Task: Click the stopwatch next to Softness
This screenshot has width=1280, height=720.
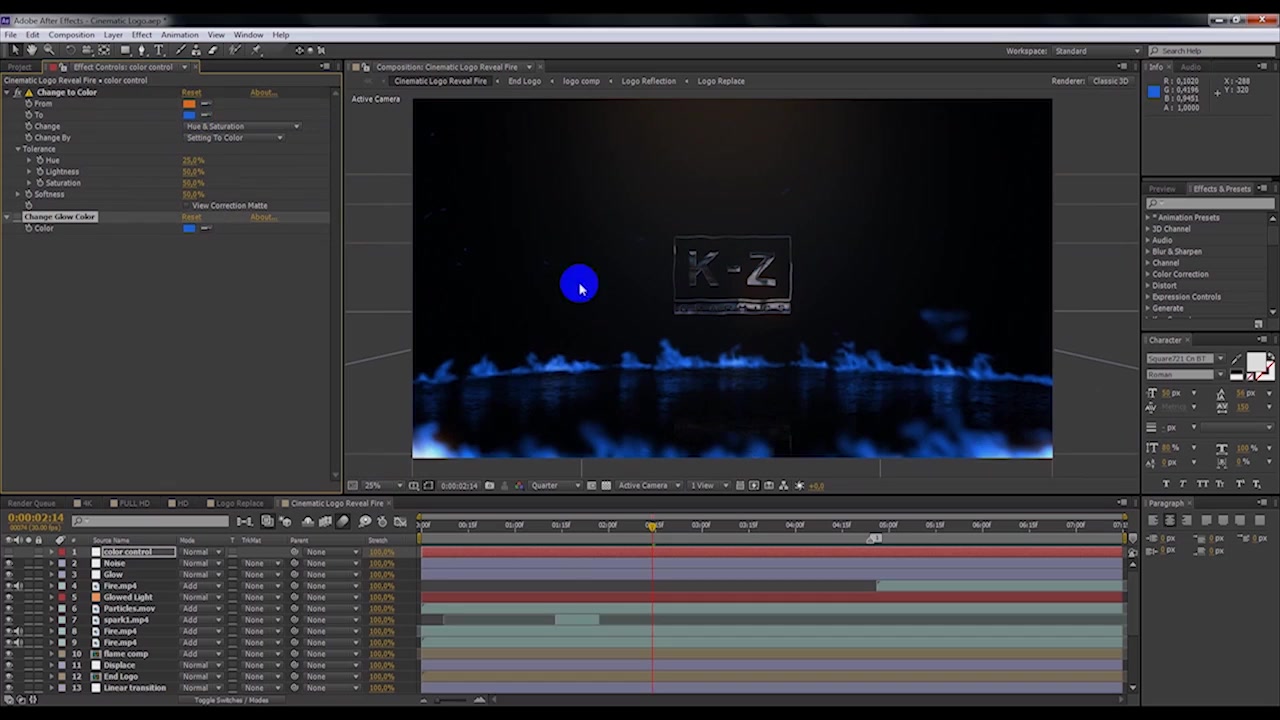Action: pos(29,194)
